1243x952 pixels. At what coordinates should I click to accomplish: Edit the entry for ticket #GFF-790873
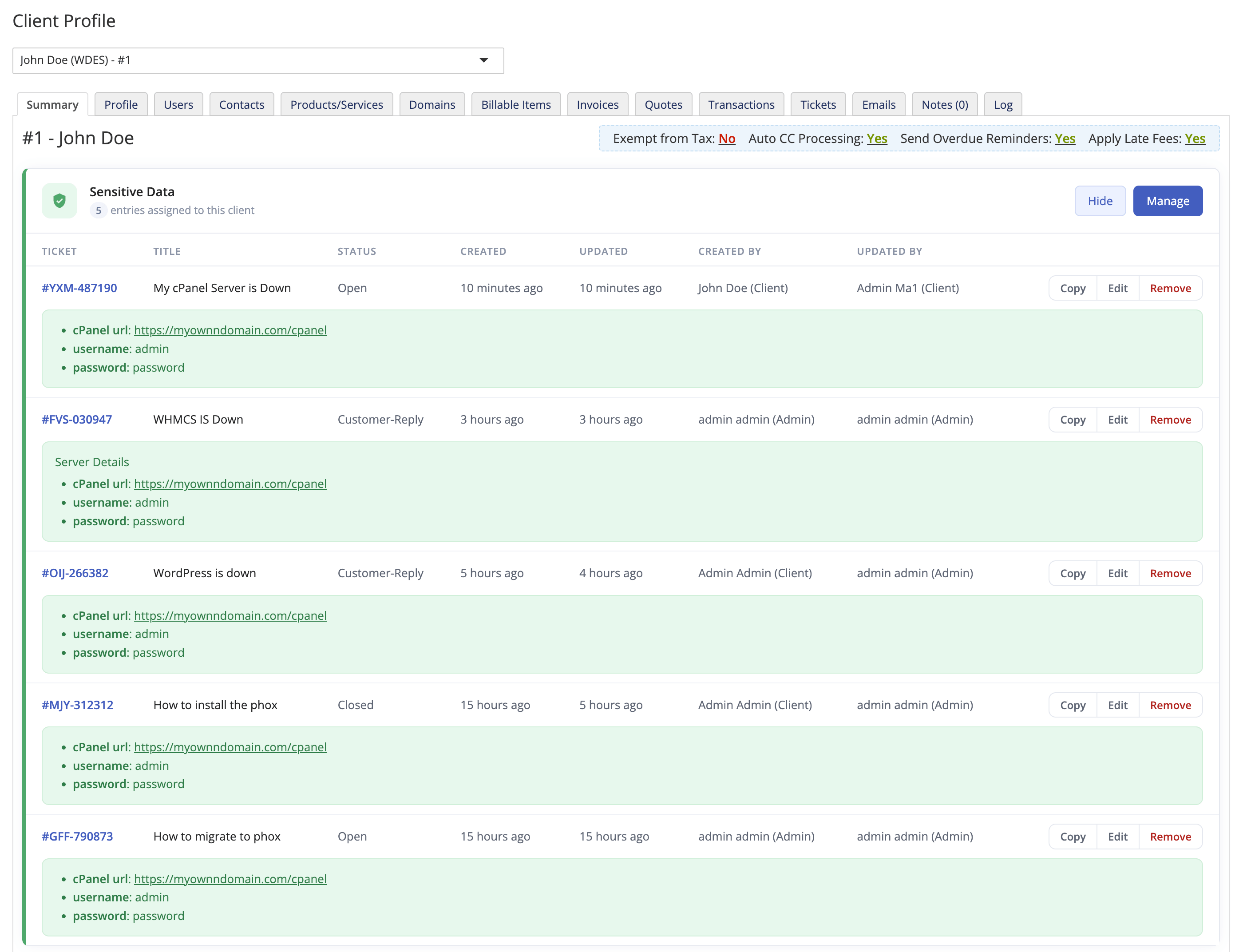pos(1117,837)
